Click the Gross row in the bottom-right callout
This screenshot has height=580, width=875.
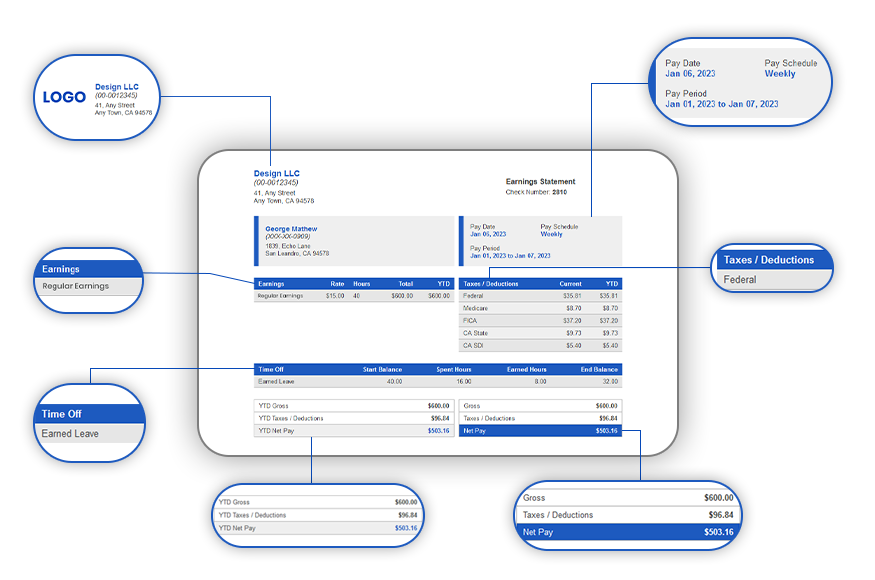coord(627,497)
